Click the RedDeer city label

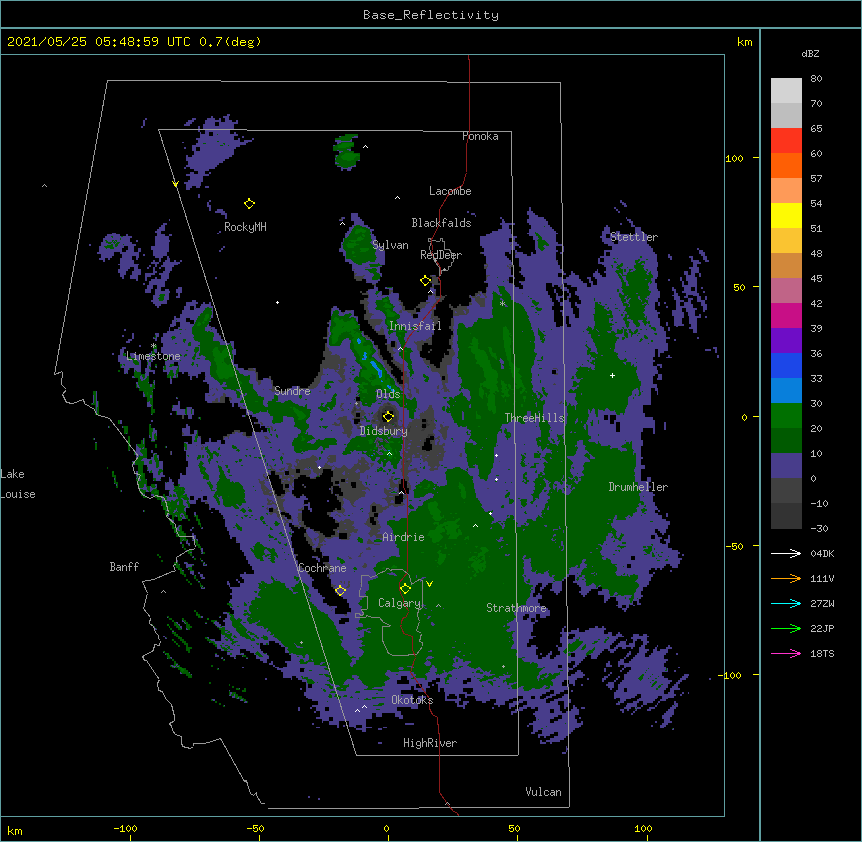441,255
